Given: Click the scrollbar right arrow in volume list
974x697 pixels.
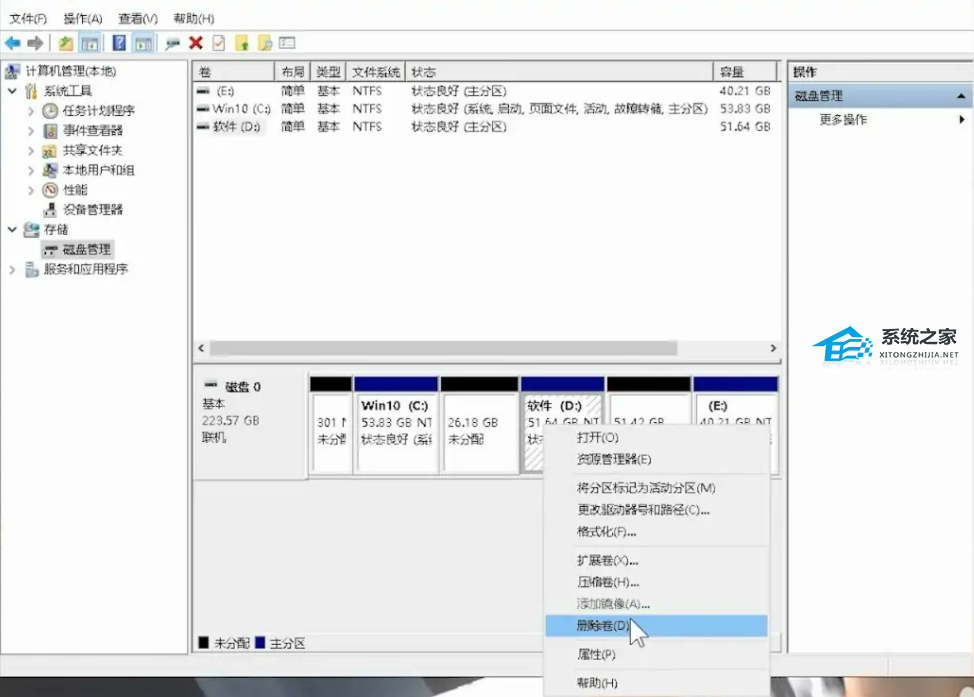Looking at the screenshot, I should click(x=773, y=348).
